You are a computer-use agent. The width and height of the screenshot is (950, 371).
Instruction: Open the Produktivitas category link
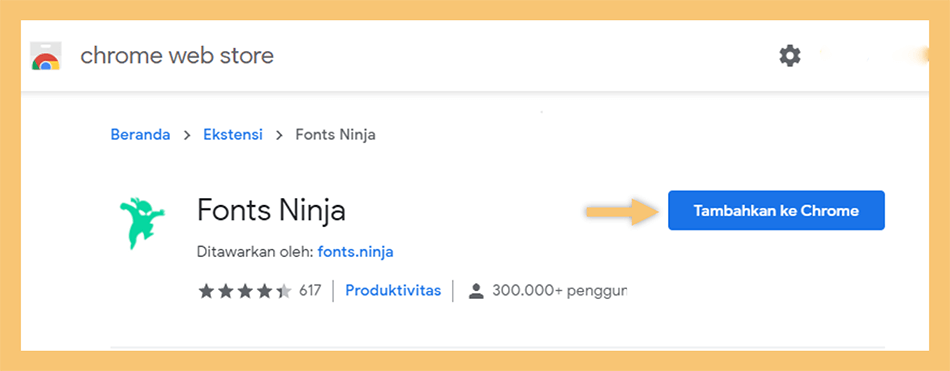(x=393, y=290)
